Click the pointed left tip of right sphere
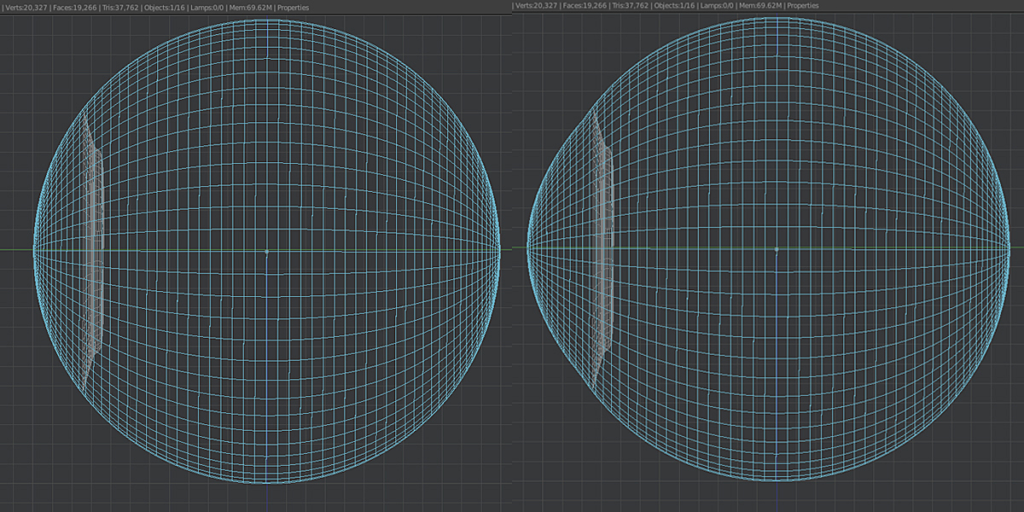 coord(529,248)
